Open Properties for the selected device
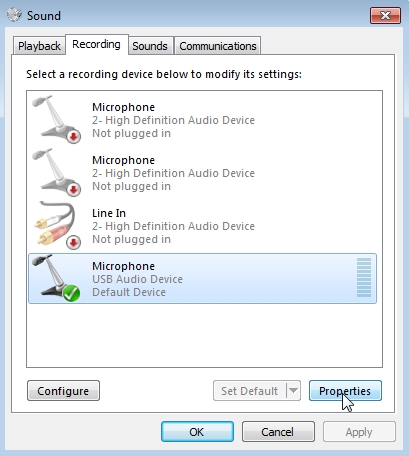409x456 pixels. [x=345, y=390]
